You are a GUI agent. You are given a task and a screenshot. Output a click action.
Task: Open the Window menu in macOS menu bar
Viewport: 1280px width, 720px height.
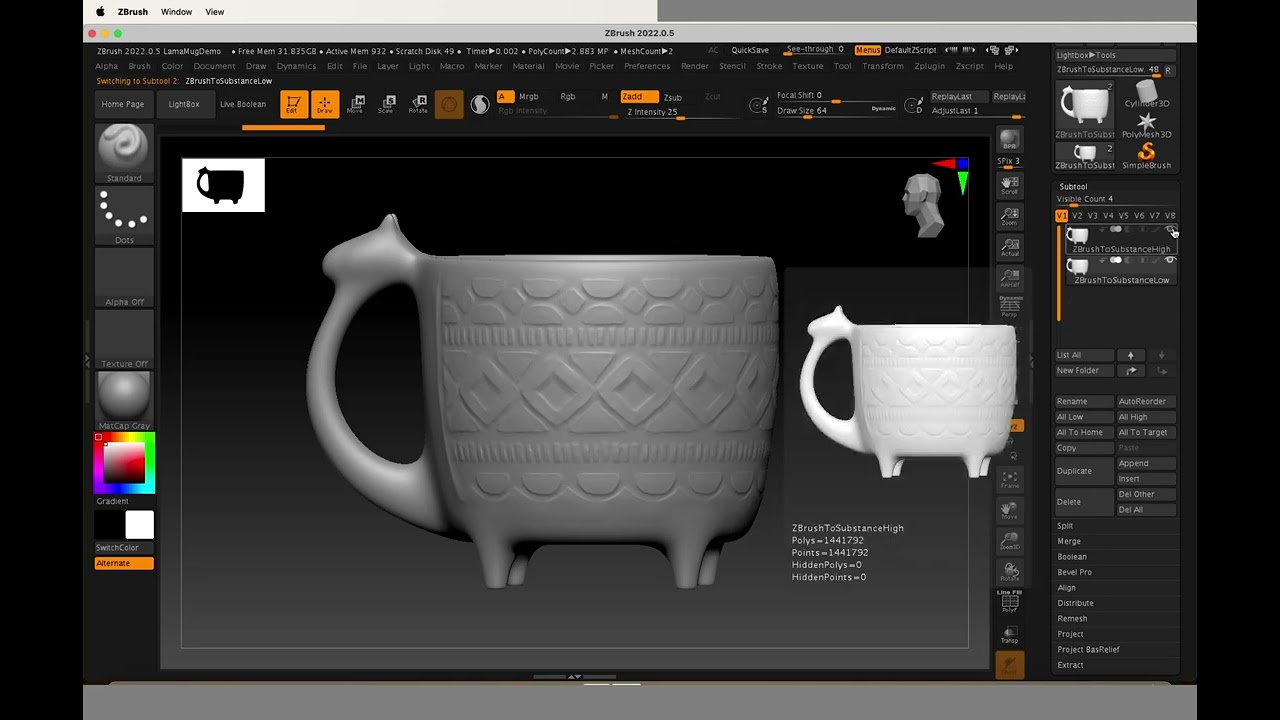coord(176,12)
